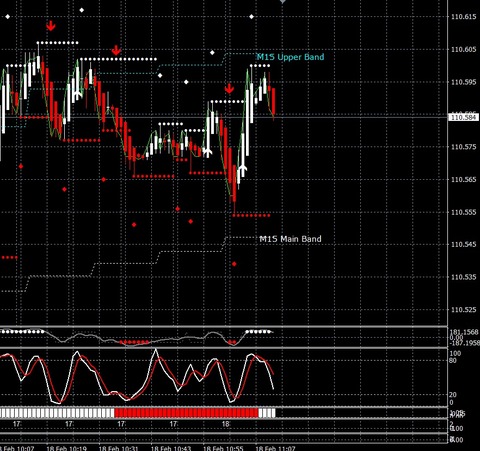Select the leftmost white buy arrow
The image size is (480, 451).
point(78,95)
